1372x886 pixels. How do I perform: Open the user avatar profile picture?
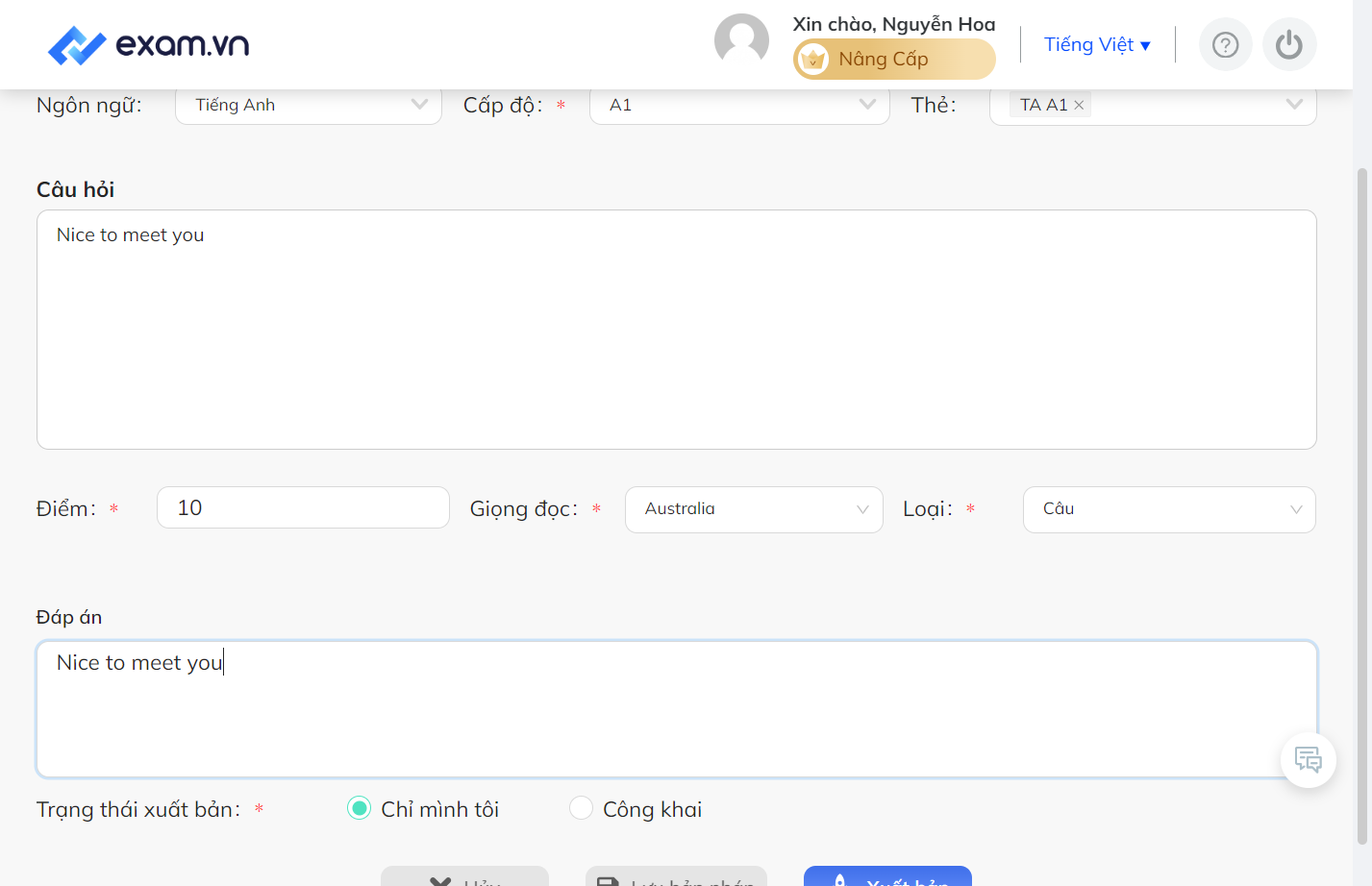point(741,41)
